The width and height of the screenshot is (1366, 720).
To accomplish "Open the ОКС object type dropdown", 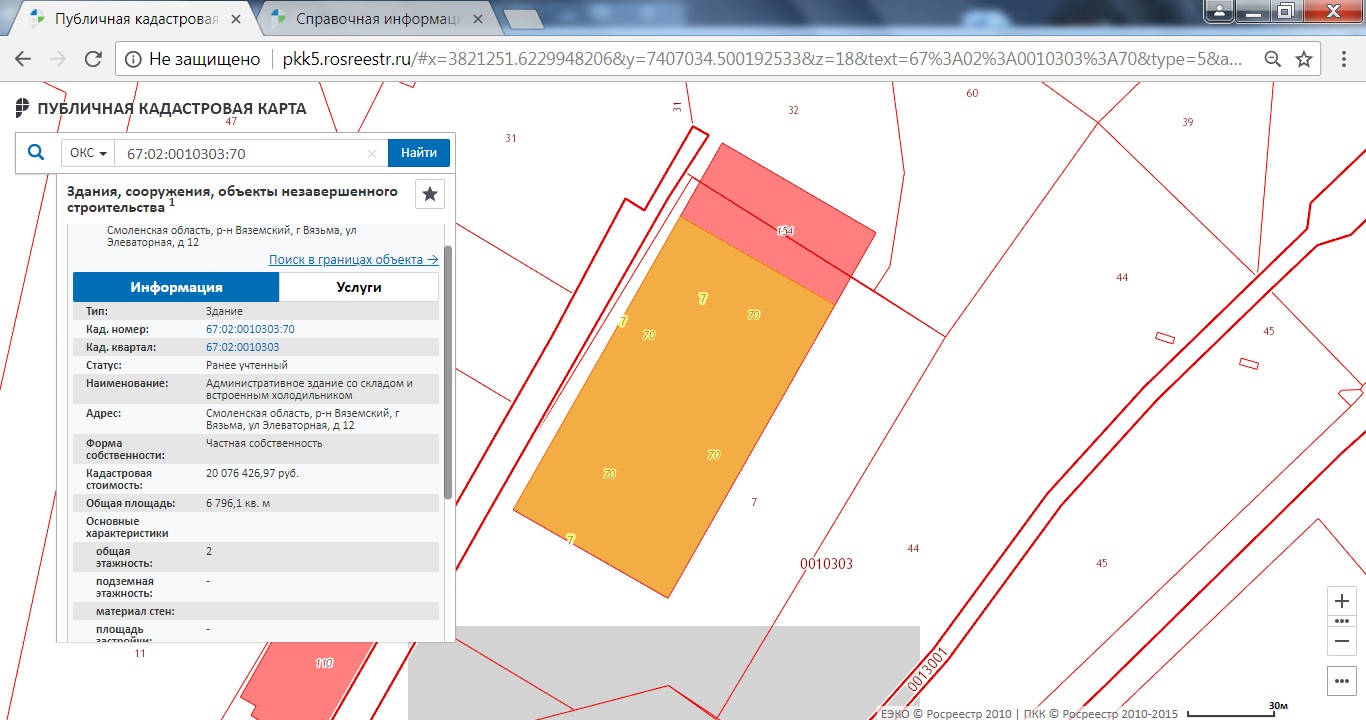I will [88, 153].
